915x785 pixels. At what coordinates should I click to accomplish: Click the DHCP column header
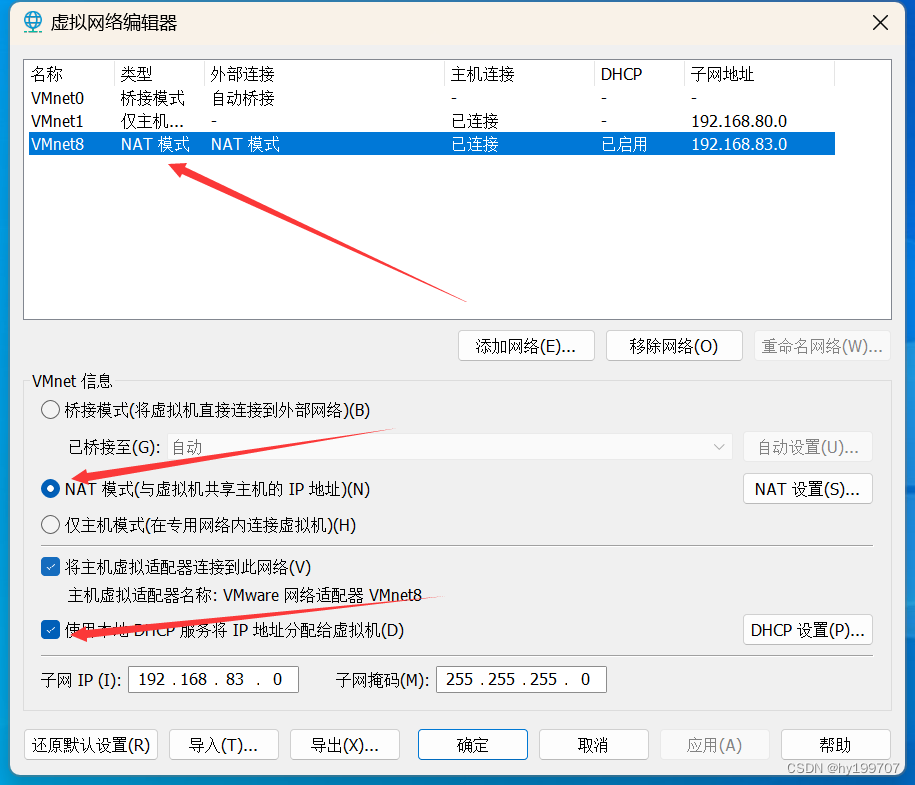639,74
